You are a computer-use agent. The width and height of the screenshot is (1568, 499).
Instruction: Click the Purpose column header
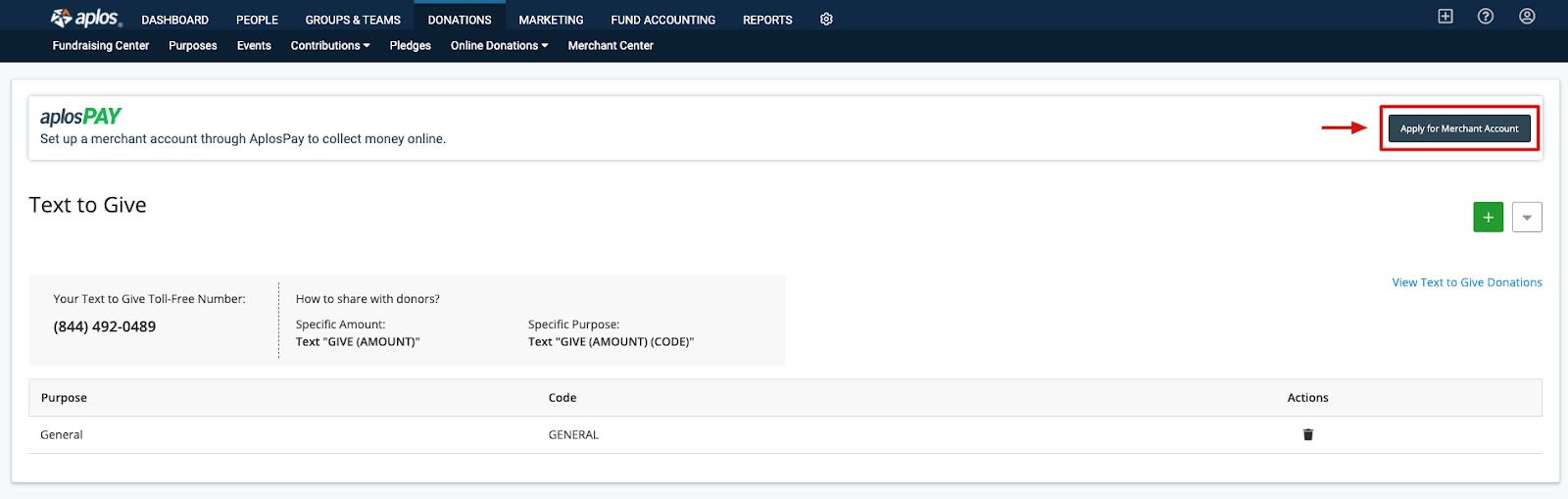point(64,398)
